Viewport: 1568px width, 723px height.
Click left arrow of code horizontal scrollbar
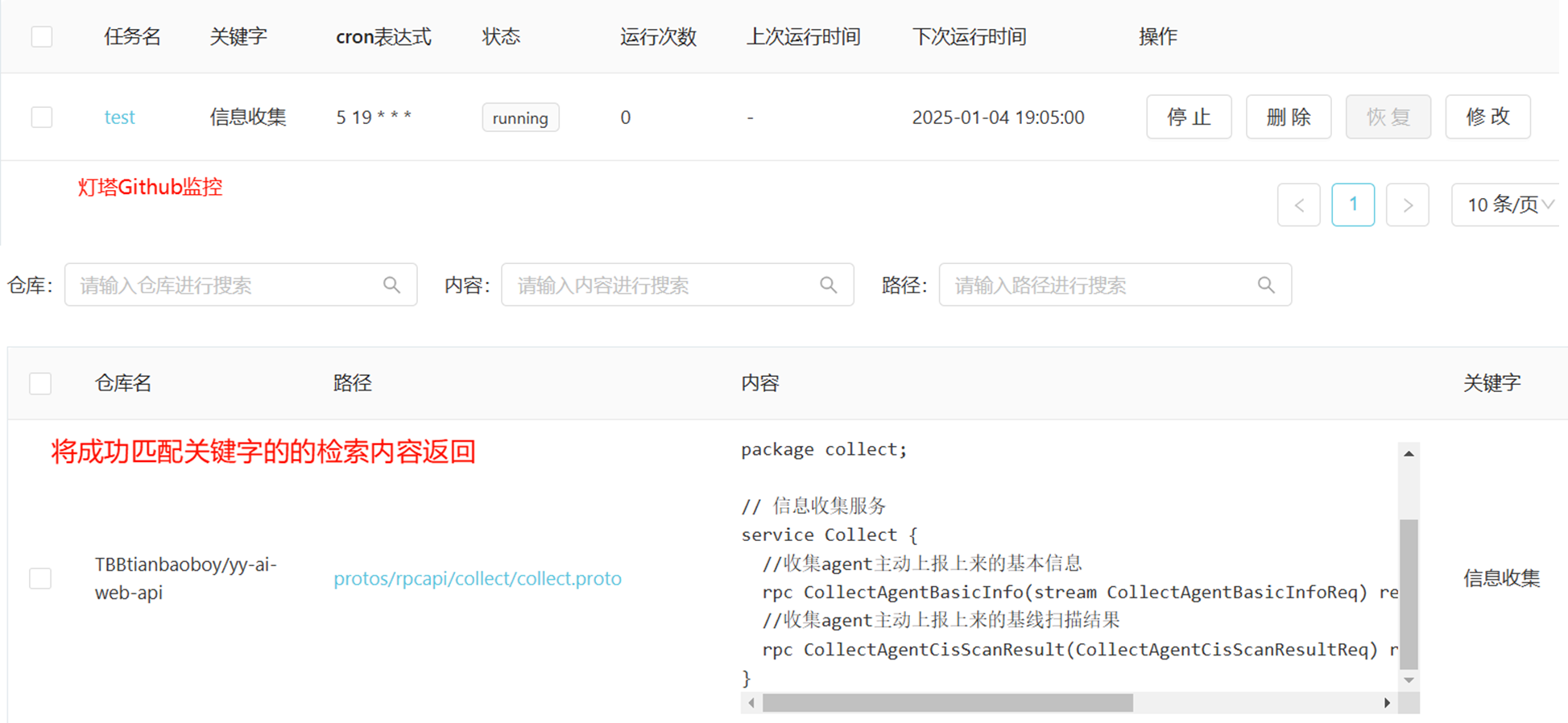[751, 703]
